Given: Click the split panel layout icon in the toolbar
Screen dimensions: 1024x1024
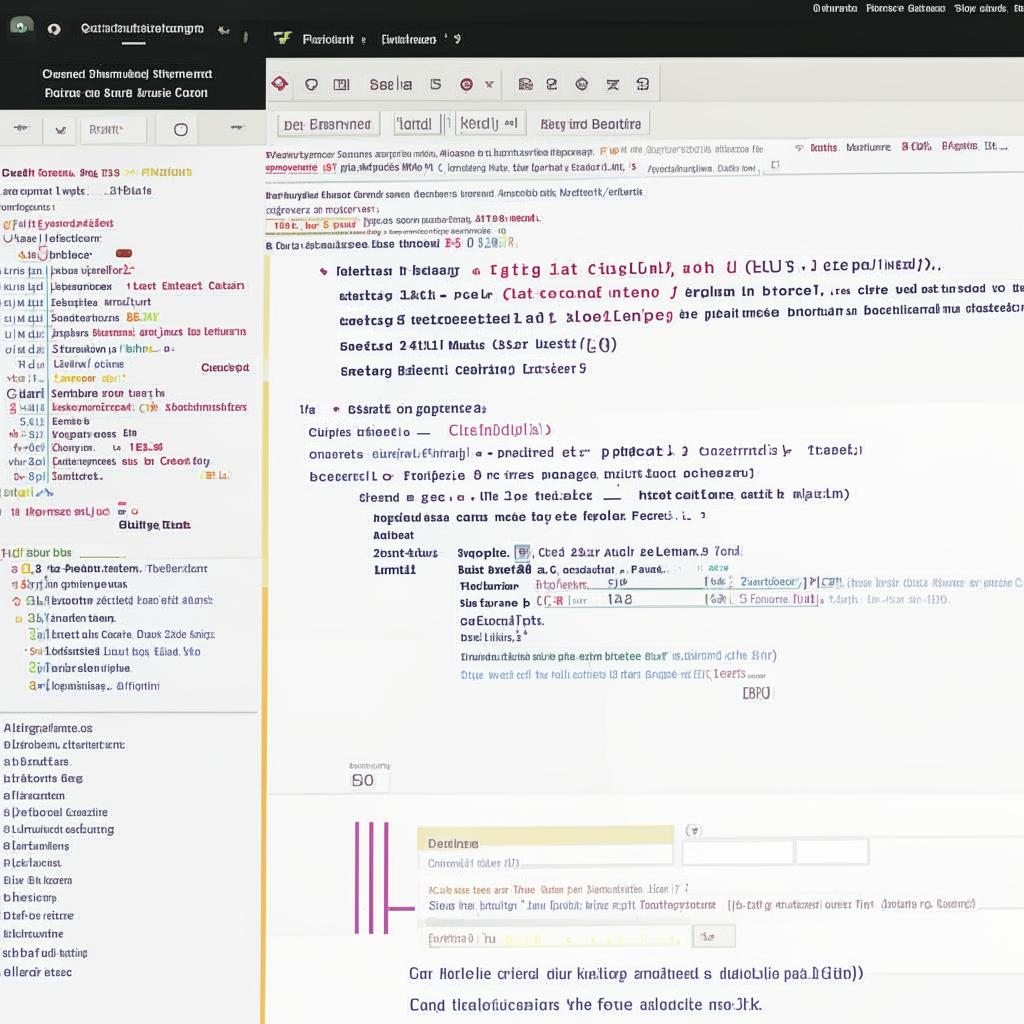Looking at the screenshot, I should (342, 84).
